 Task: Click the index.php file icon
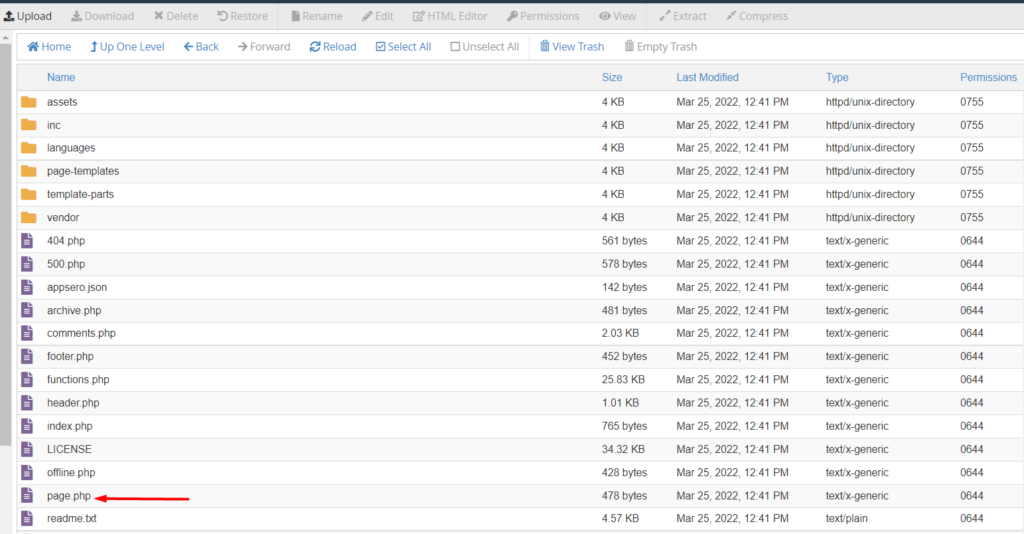pos(27,426)
